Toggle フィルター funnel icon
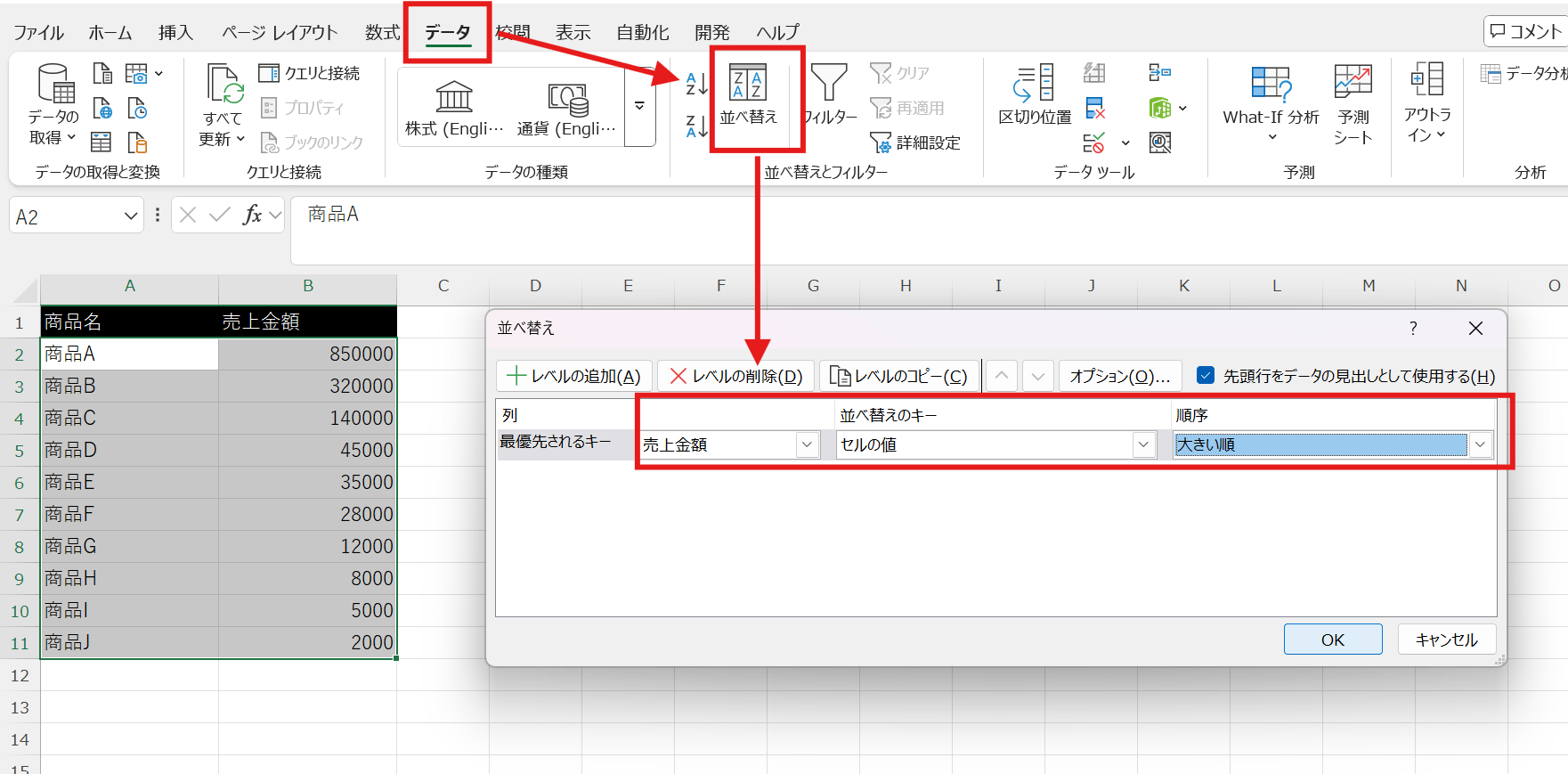The height and width of the screenshot is (774, 1568). point(829,81)
